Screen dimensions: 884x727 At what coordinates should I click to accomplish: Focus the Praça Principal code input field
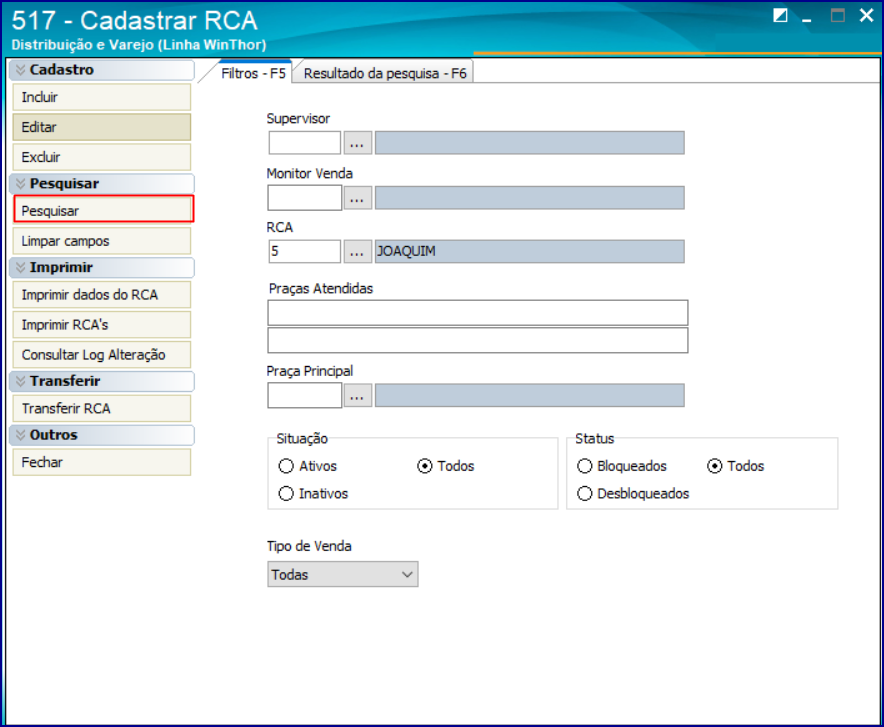point(305,395)
